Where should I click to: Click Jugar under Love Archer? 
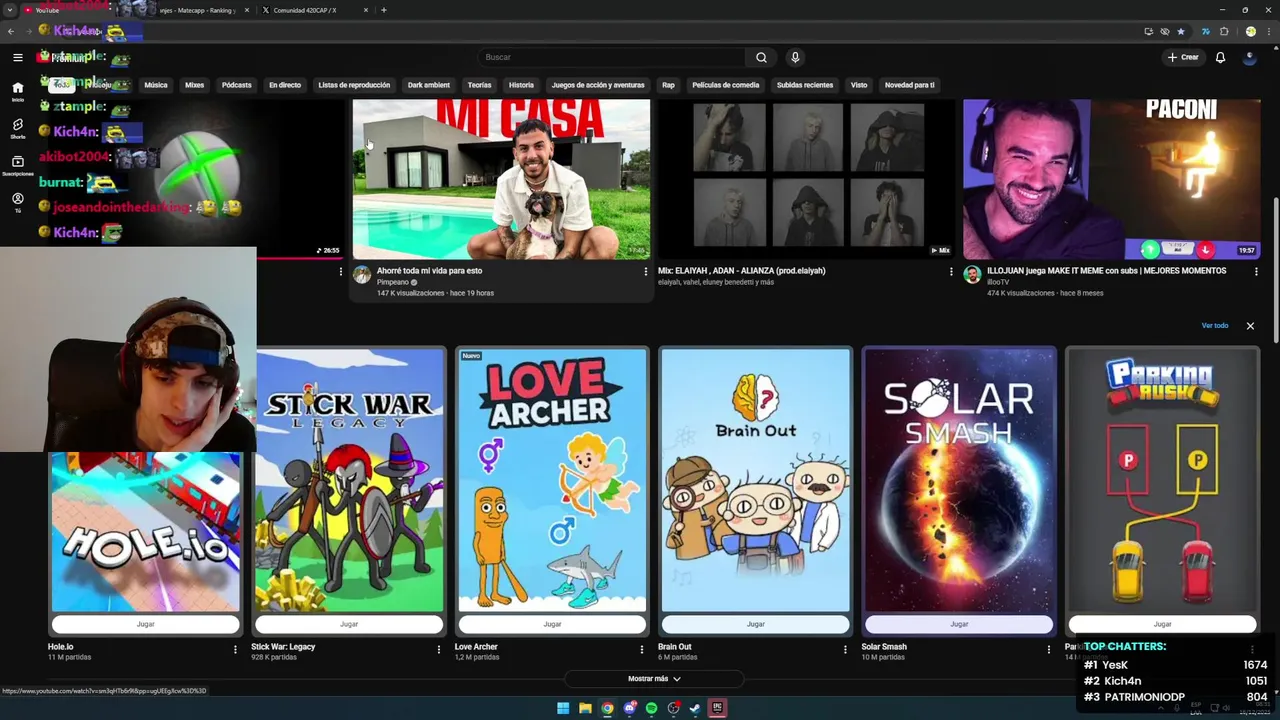pos(552,624)
